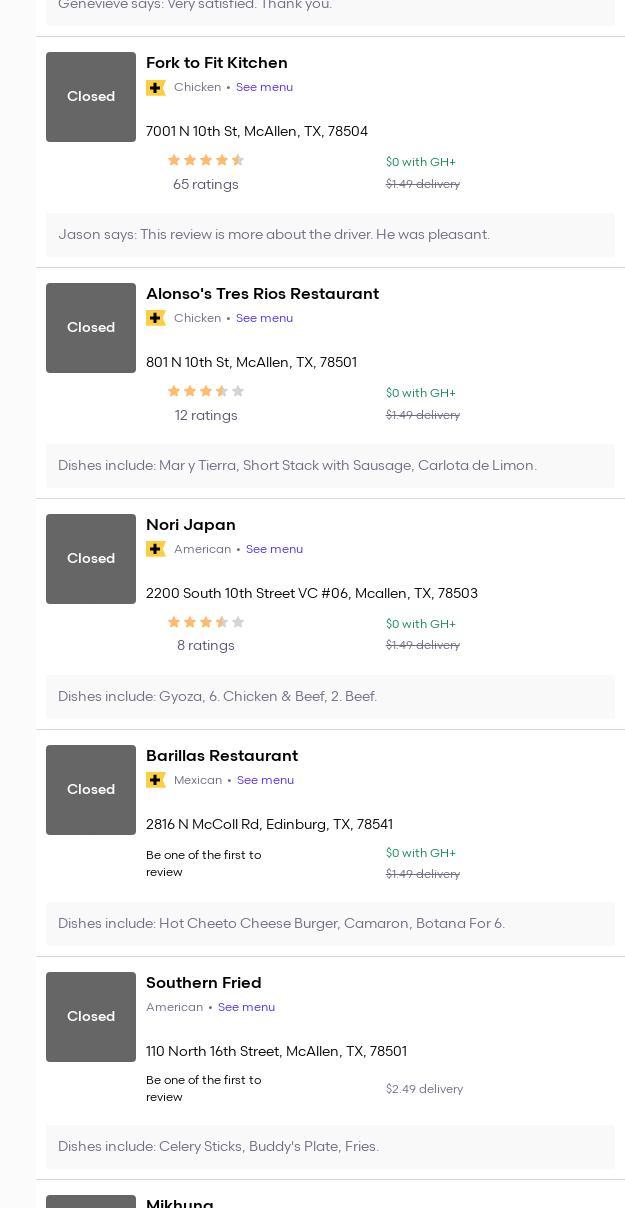Click star rating for Fork to Fit Kitchen
Image resolution: width=625 pixels, height=1208 pixels.
[x=205, y=160]
